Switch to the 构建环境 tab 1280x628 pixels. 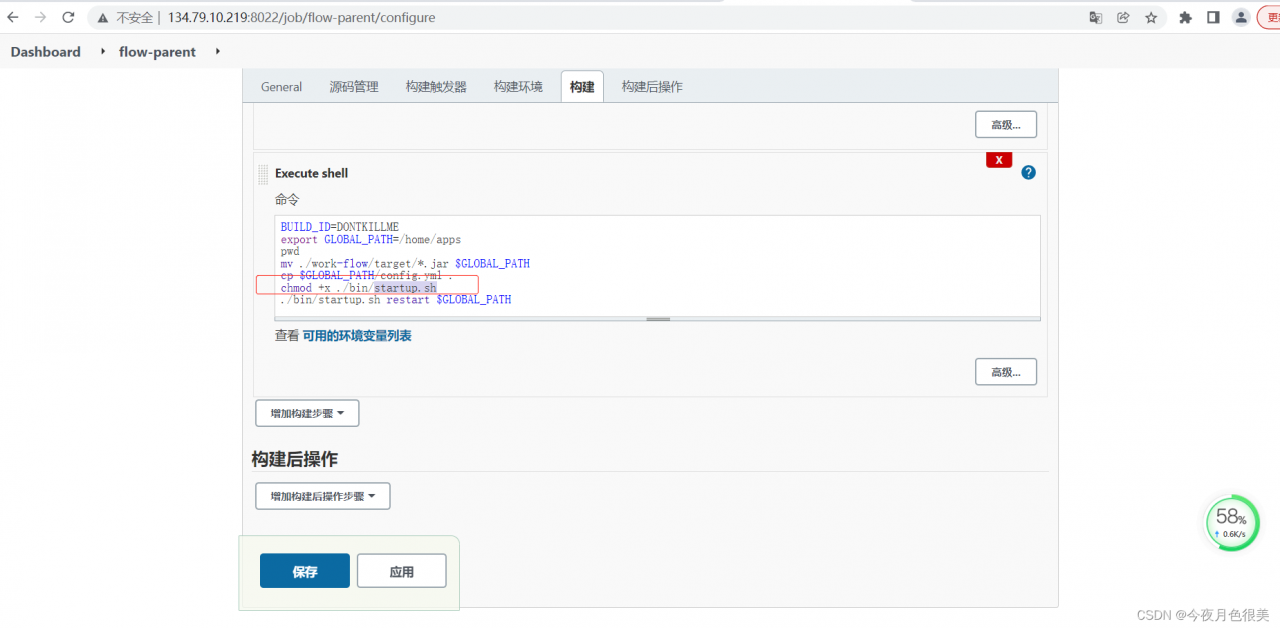coord(518,87)
